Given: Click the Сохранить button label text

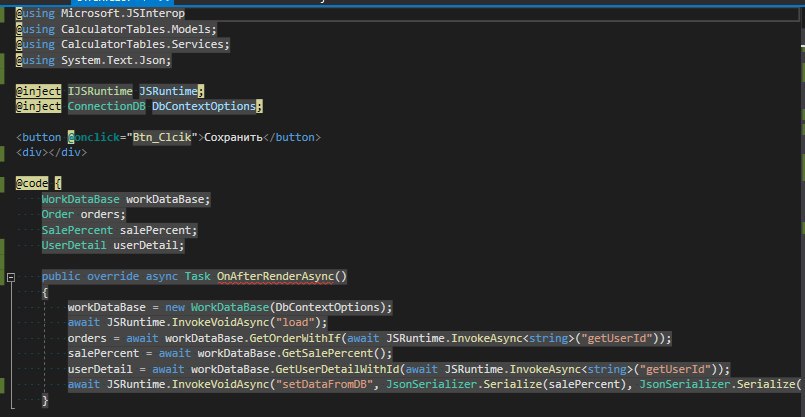Looking at the screenshot, I should [234, 138].
